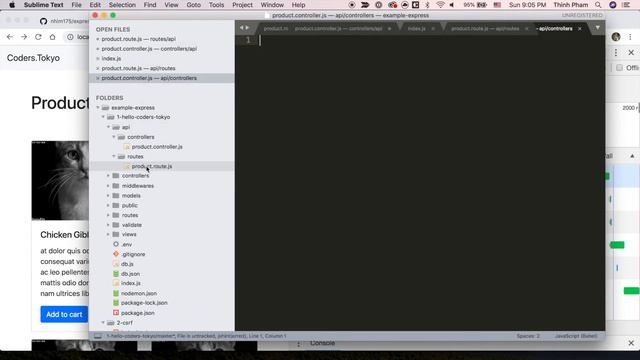Open product.controller.js in the sidebar tree

coord(157,147)
